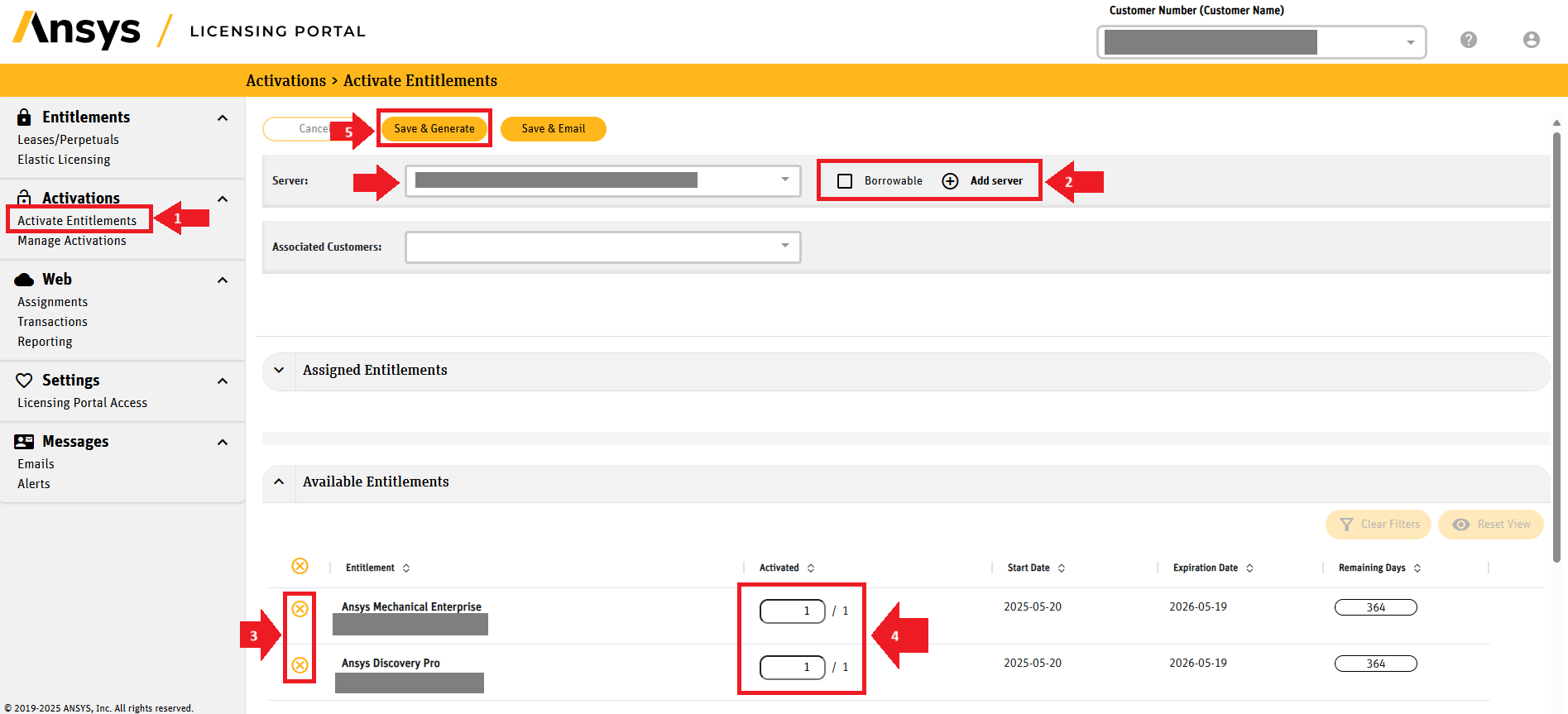1568x714 pixels.
Task: Open the user account profile icon
Action: coord(1532,40)
